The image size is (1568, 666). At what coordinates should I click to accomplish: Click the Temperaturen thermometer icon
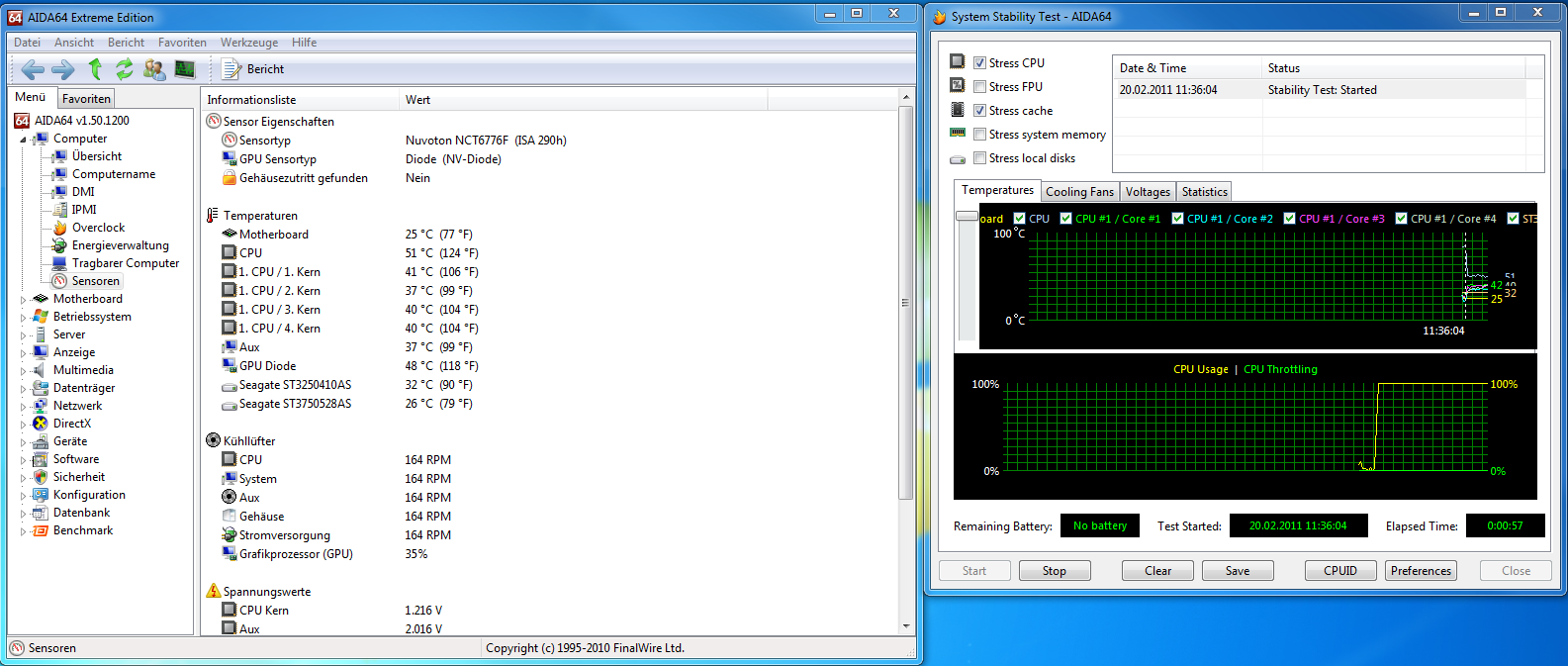point(213,215)
